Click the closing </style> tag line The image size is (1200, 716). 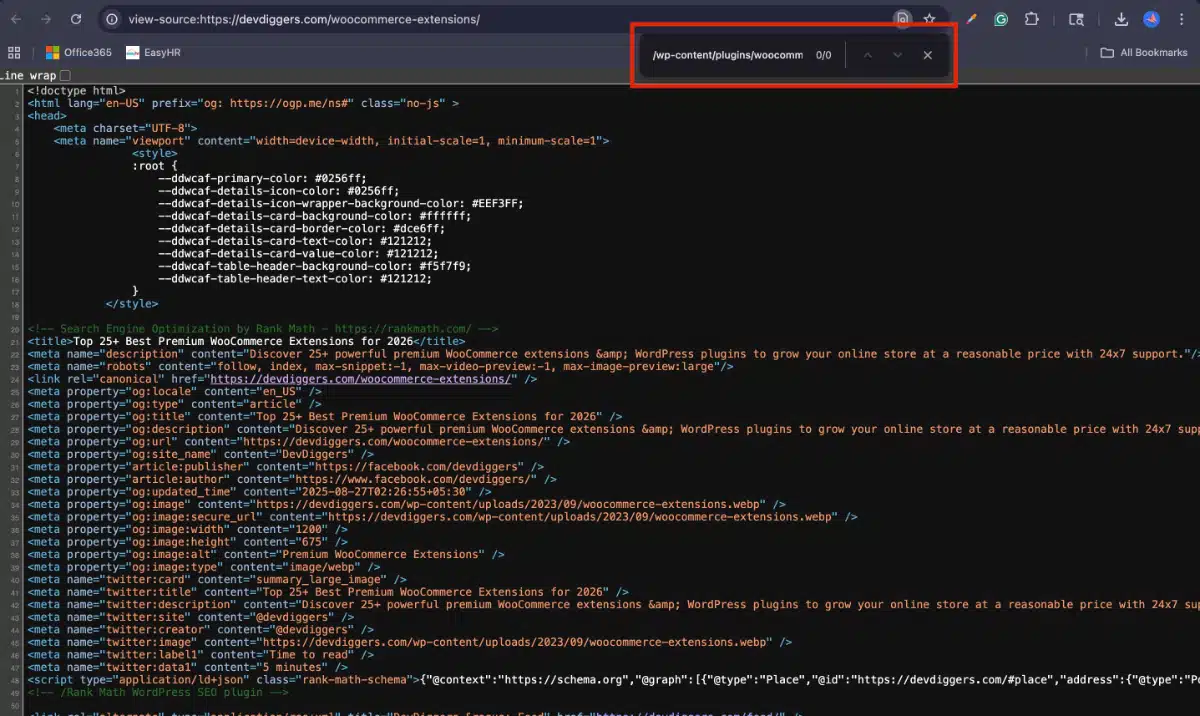[131, 304]
